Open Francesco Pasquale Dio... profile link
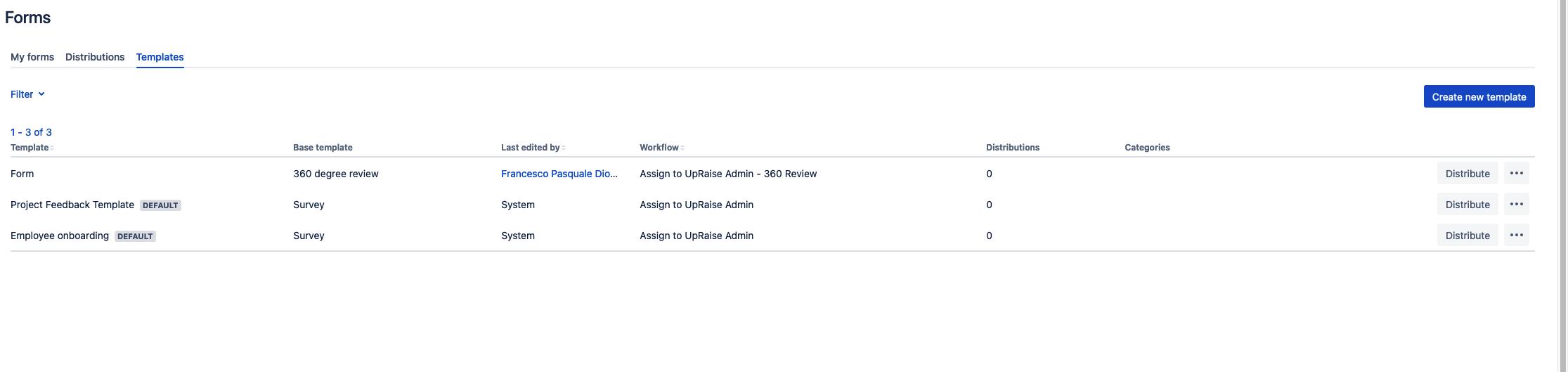1568x372 pixels. pyautogui.click(x=559, y=174)
